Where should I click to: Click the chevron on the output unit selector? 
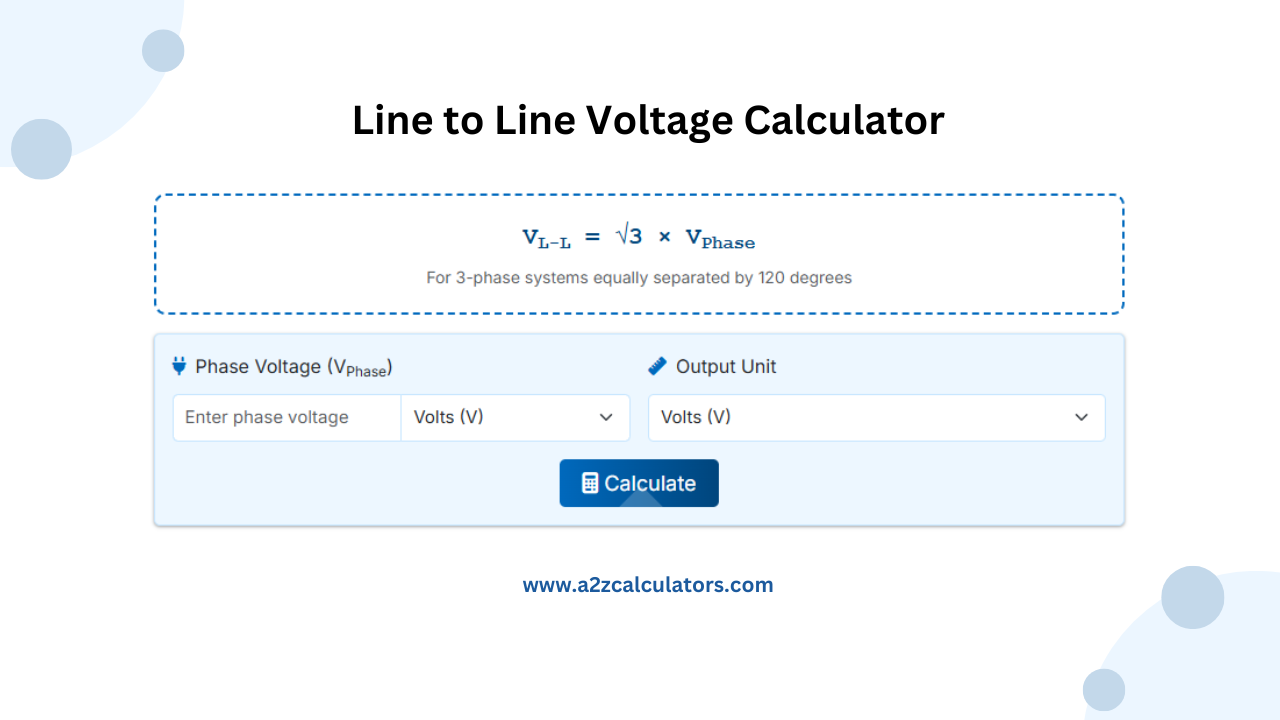1081,417
